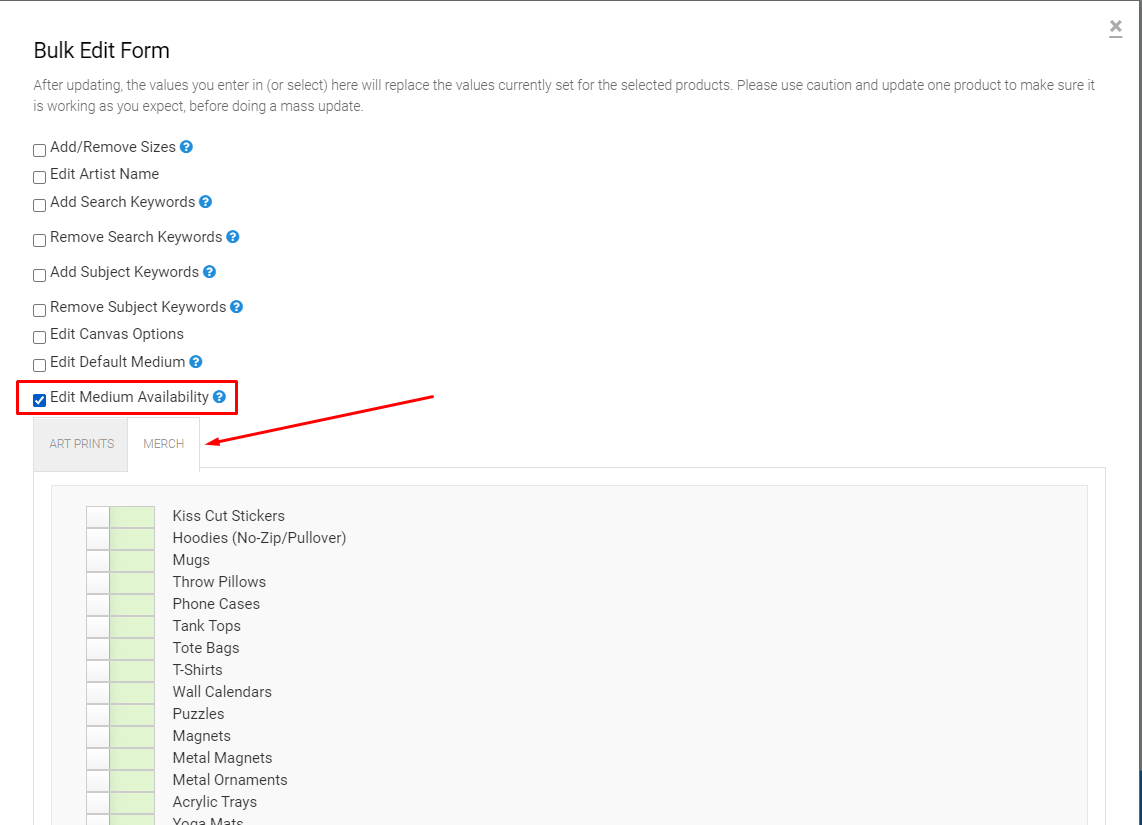This screenshot has width=1142, height=825.
Task: Switch to the Art Prints tab
Action: tap(82, 444)
